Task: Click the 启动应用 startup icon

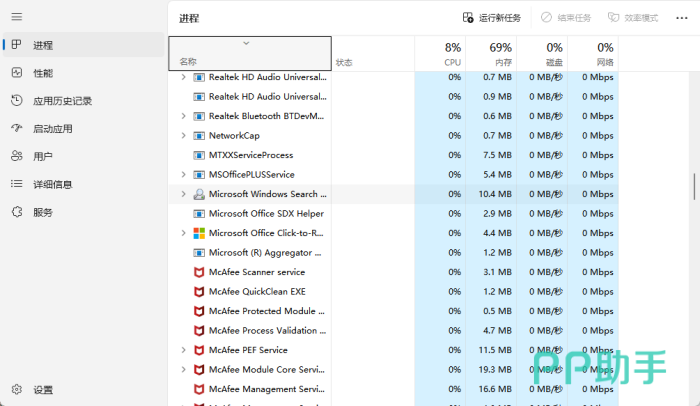Action: [17, 128]
